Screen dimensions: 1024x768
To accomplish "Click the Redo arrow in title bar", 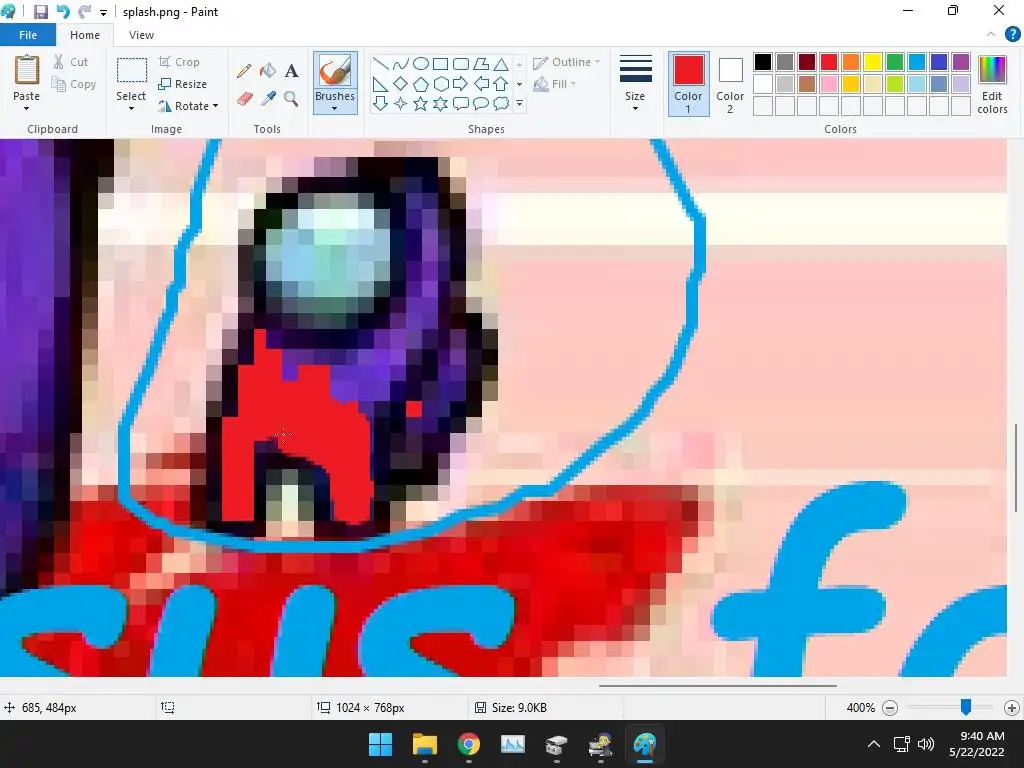I will click(84, 12).
